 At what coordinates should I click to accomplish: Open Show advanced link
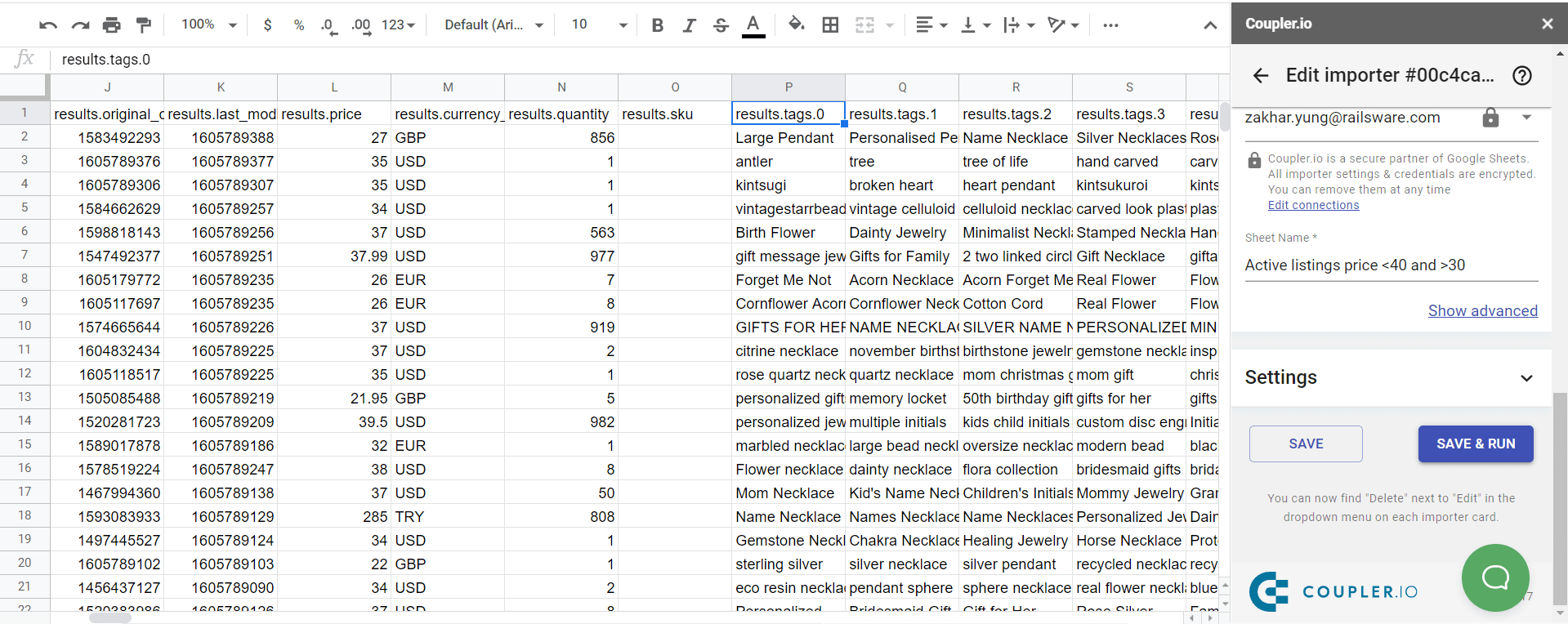[1482, 311]
